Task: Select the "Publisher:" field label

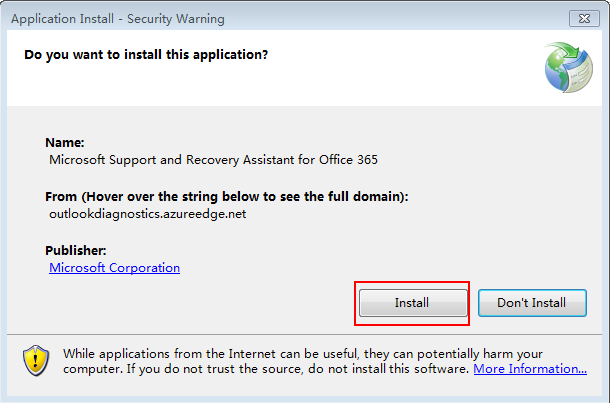Action: pyautogui.click(x=76, y=250)
